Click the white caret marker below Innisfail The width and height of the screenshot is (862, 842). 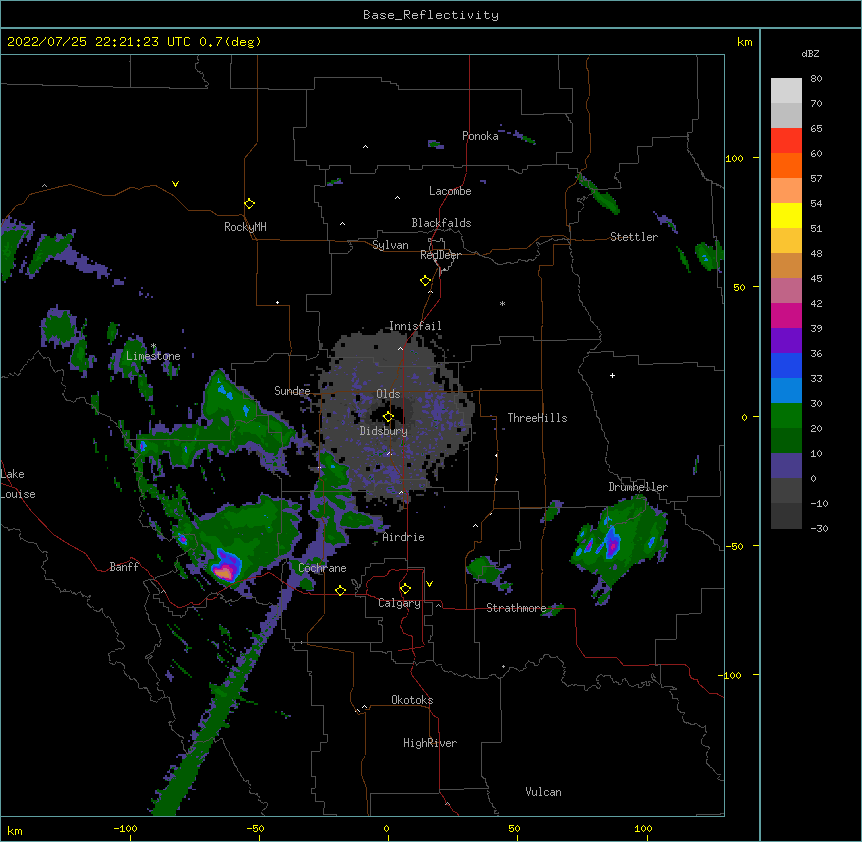click(400, 348)
